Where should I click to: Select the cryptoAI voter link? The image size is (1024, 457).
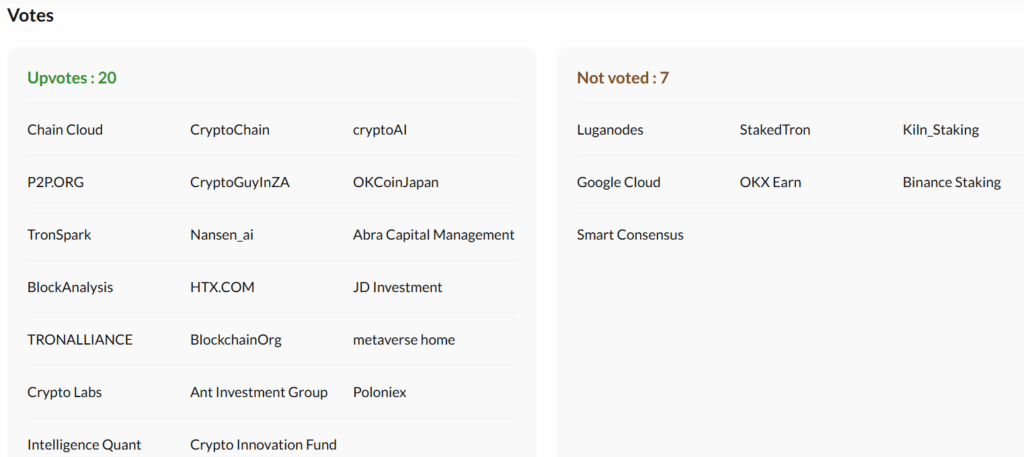380,130
